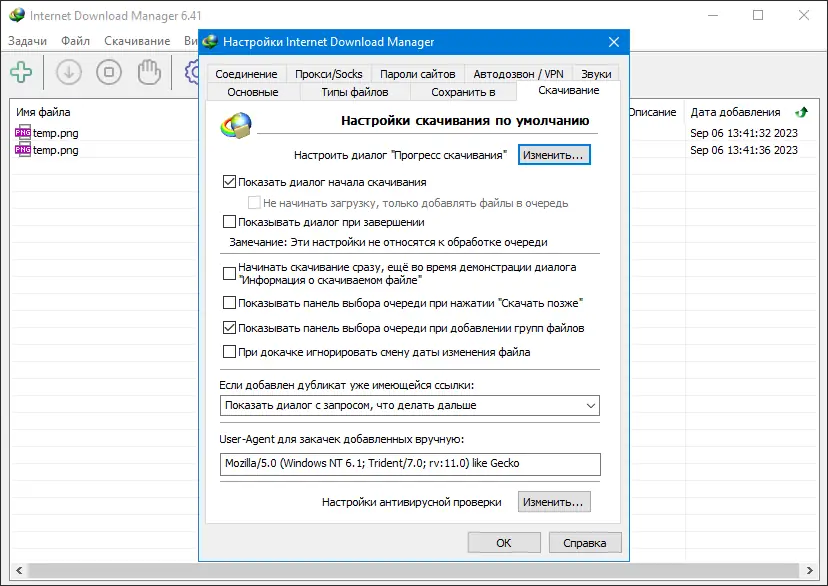Uncheck the queue panel option for групп файлов
Screen dimensions: 828x586
tap(229, 328)
